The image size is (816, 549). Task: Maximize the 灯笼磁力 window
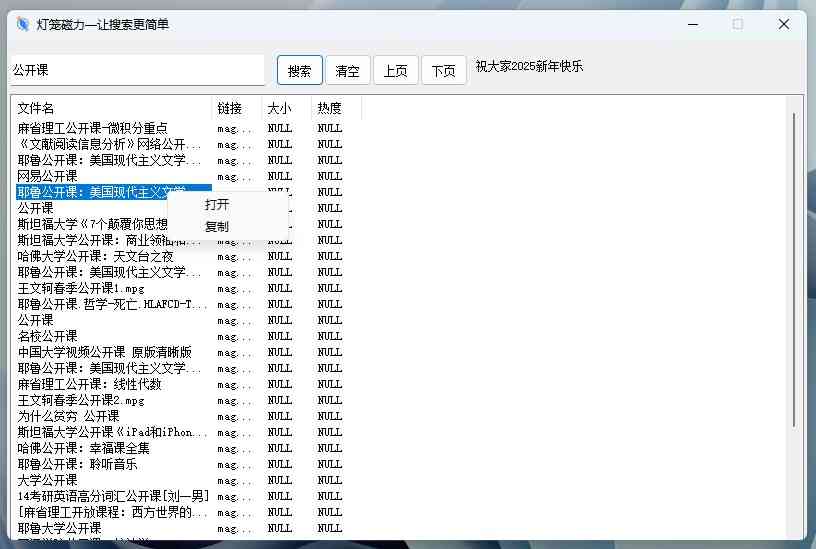tap(737, 24)
